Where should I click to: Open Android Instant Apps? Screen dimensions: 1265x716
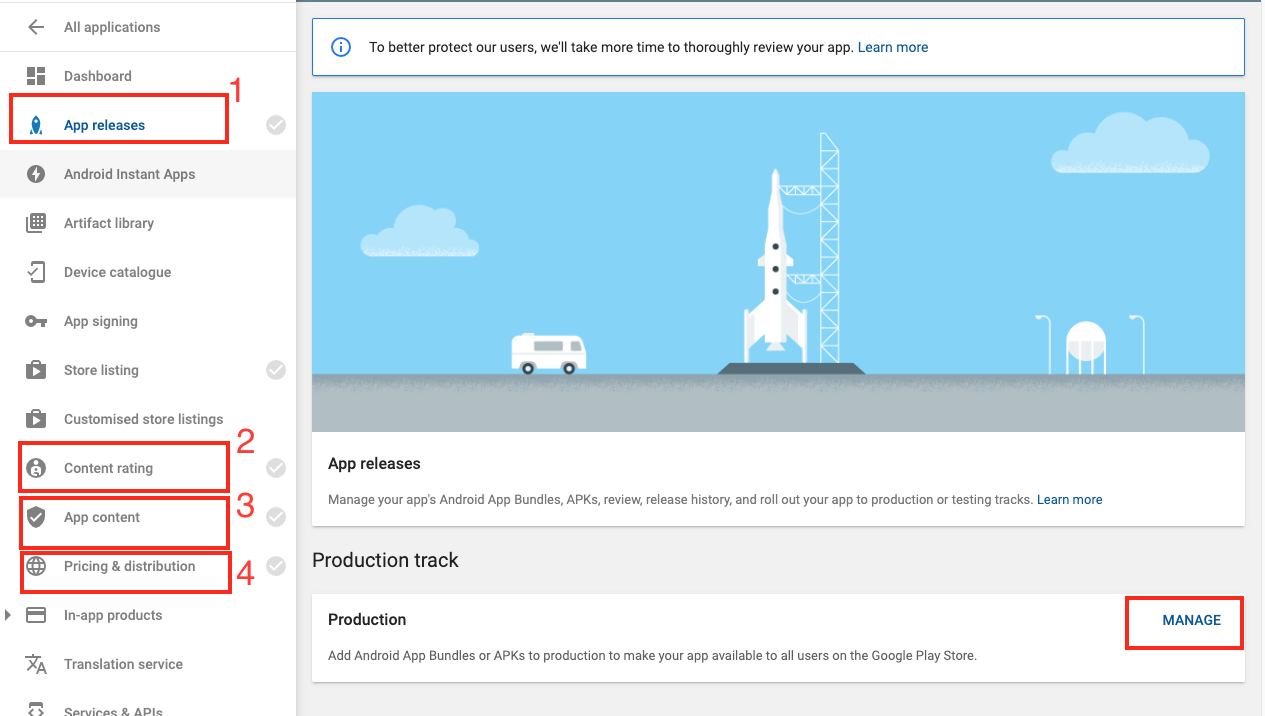pos(130,174)
